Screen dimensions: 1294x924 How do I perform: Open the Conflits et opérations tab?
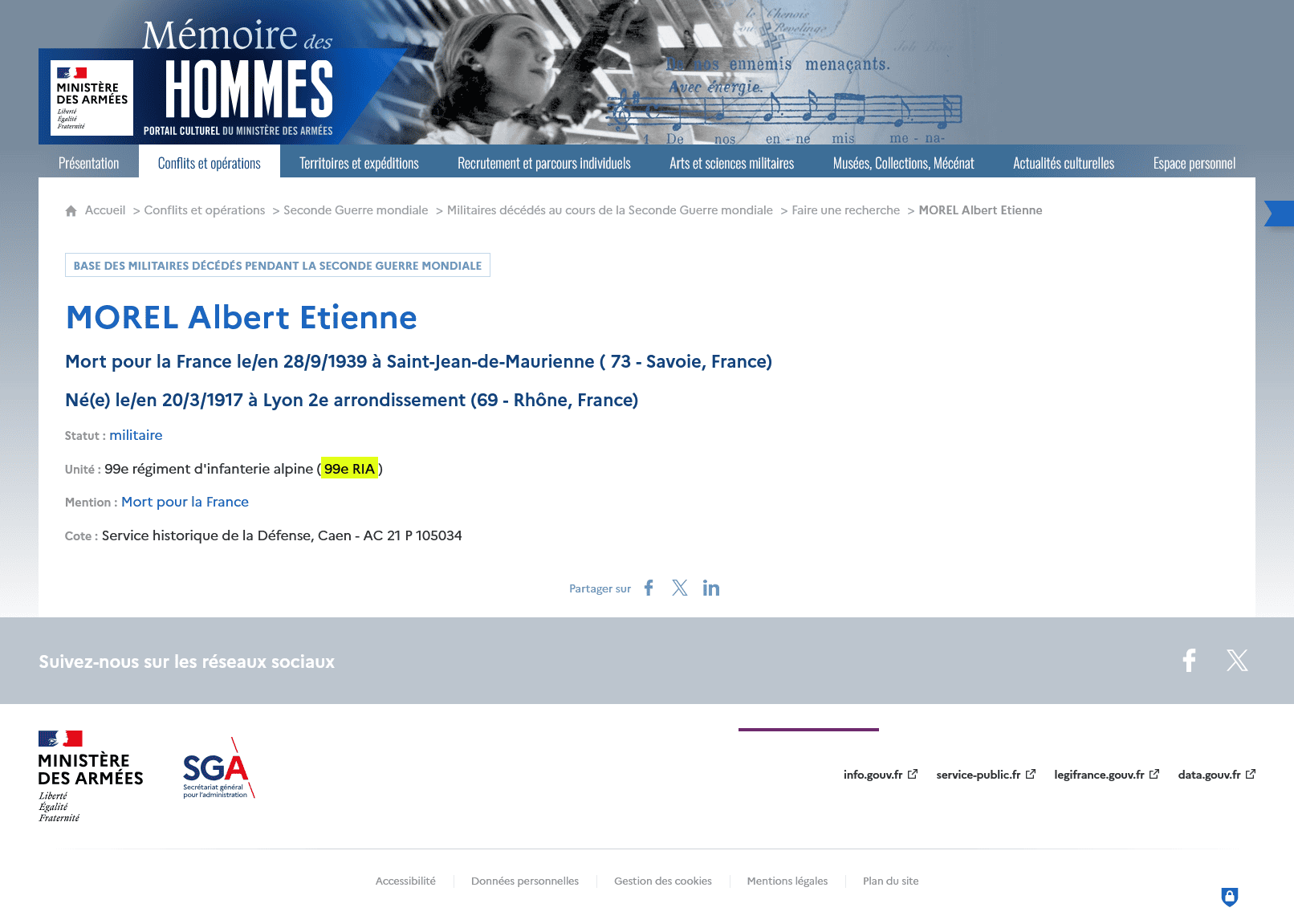pos(210,163)
